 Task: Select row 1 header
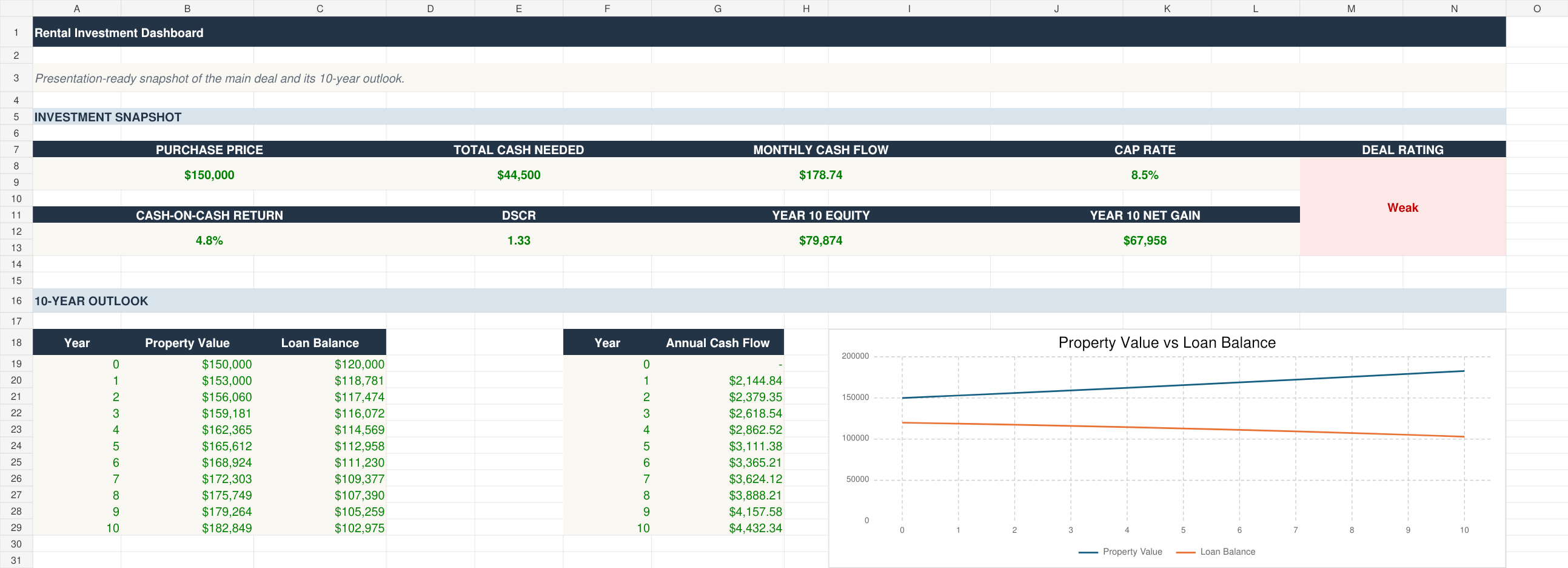(16, 32)
